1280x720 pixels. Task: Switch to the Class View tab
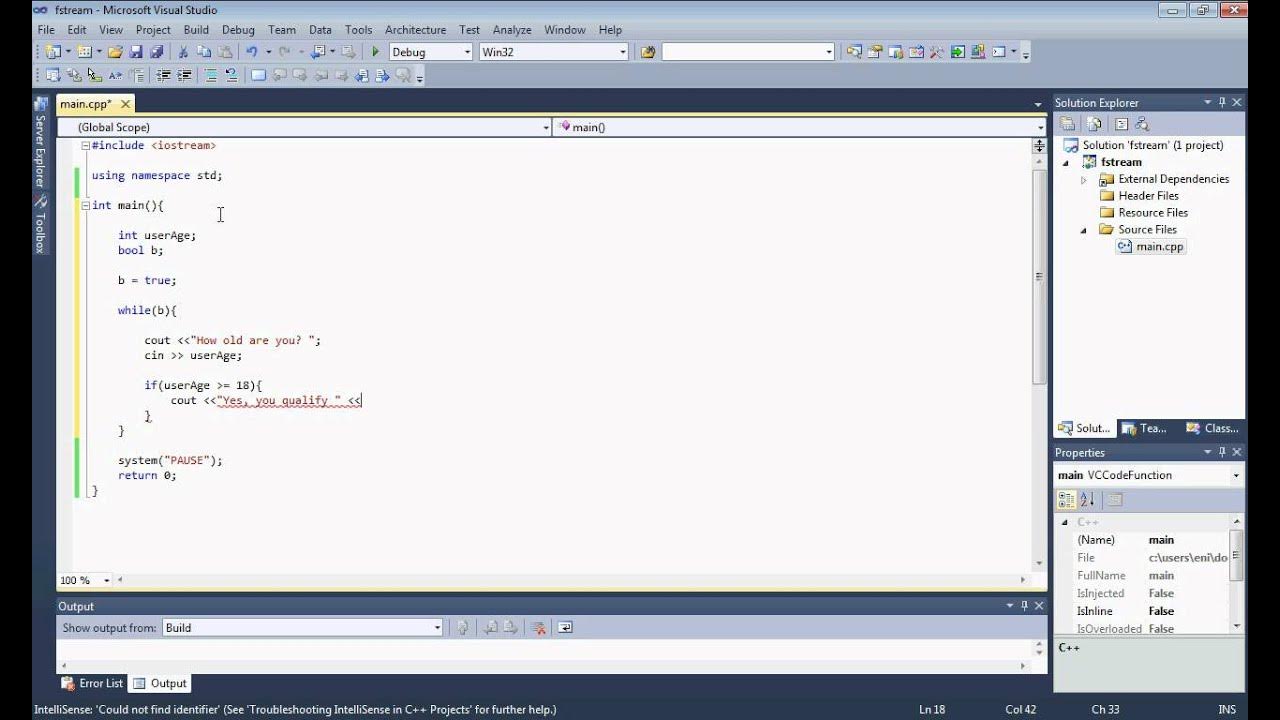pos(1213,428)
